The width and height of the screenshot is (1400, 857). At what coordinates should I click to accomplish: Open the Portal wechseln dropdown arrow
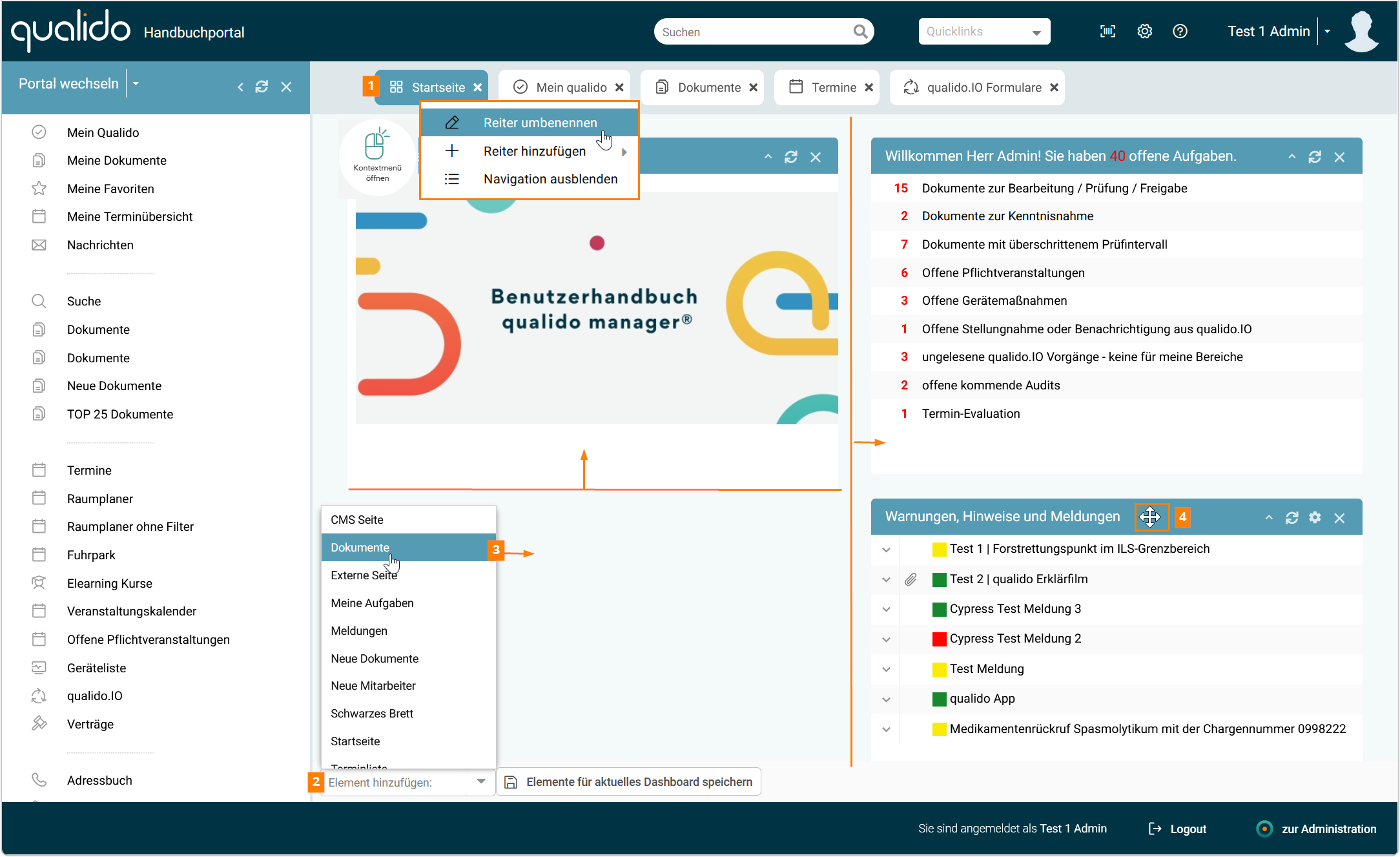pos(136,84)
